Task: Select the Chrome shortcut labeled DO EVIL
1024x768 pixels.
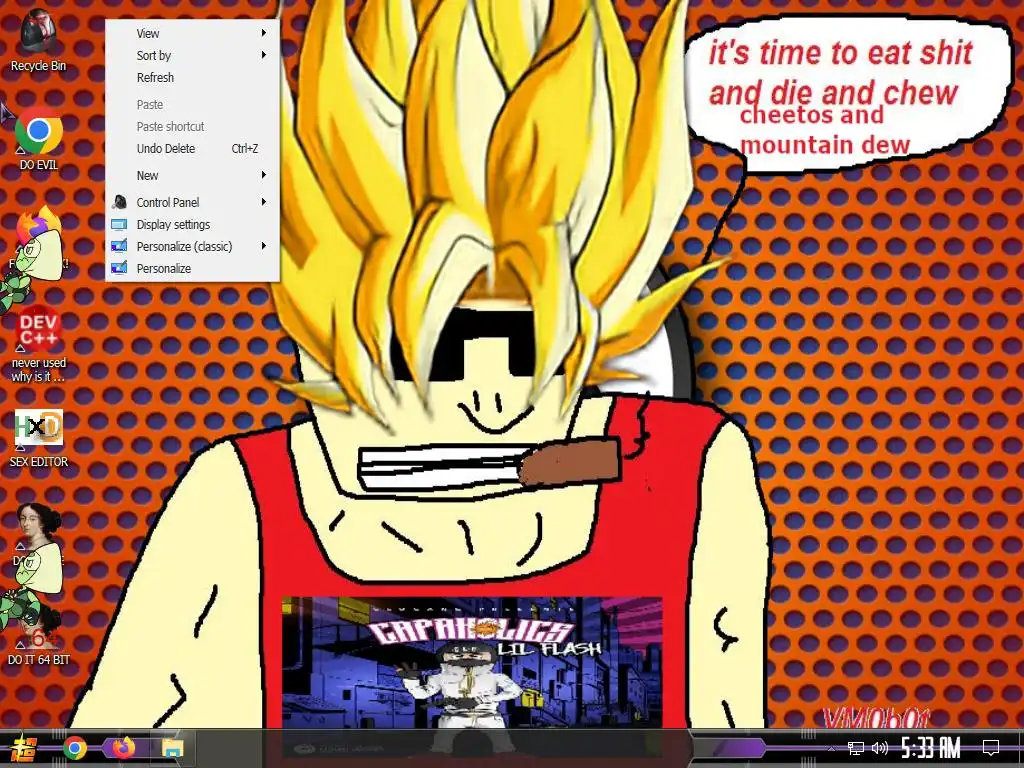Action: (x=39, y=138)
